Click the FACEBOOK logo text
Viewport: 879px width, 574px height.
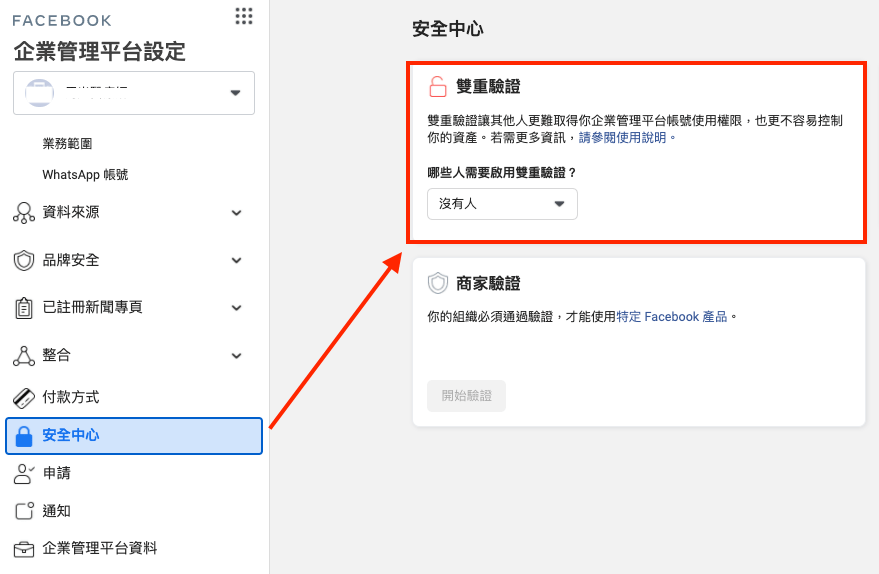(62, 21)
